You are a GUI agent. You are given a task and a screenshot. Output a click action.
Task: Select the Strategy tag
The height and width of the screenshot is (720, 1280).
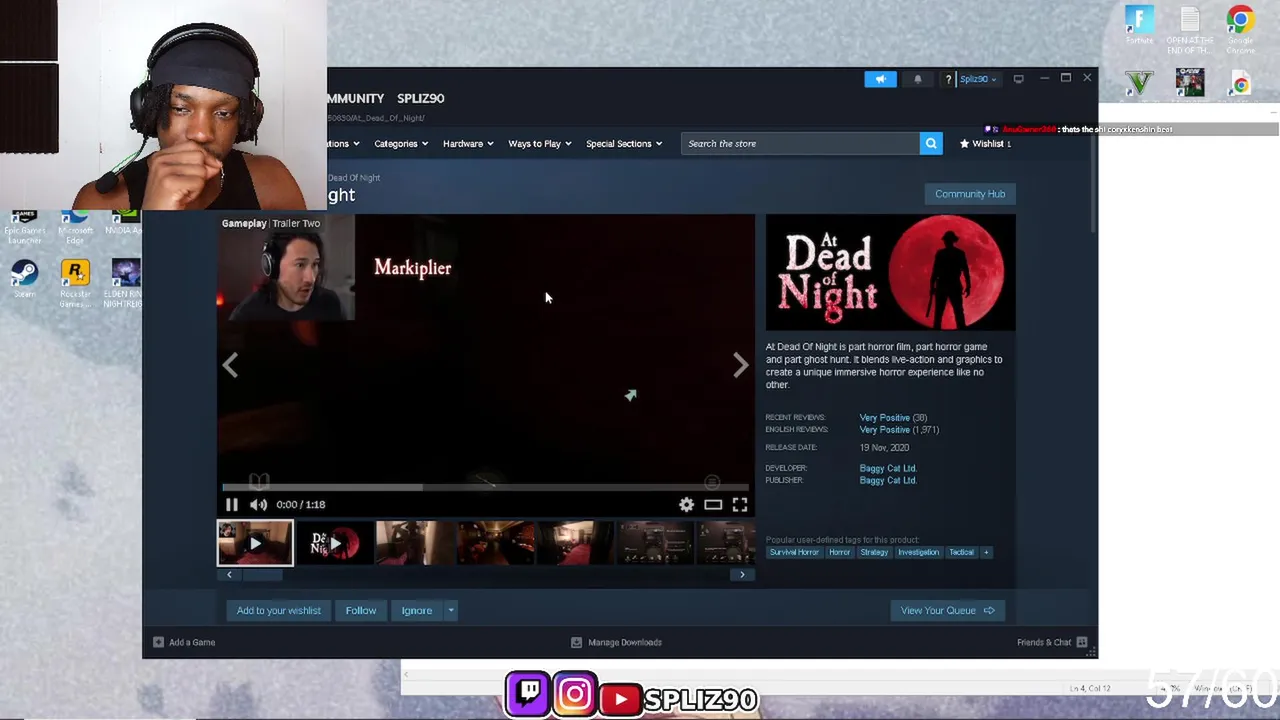point(874,552)
